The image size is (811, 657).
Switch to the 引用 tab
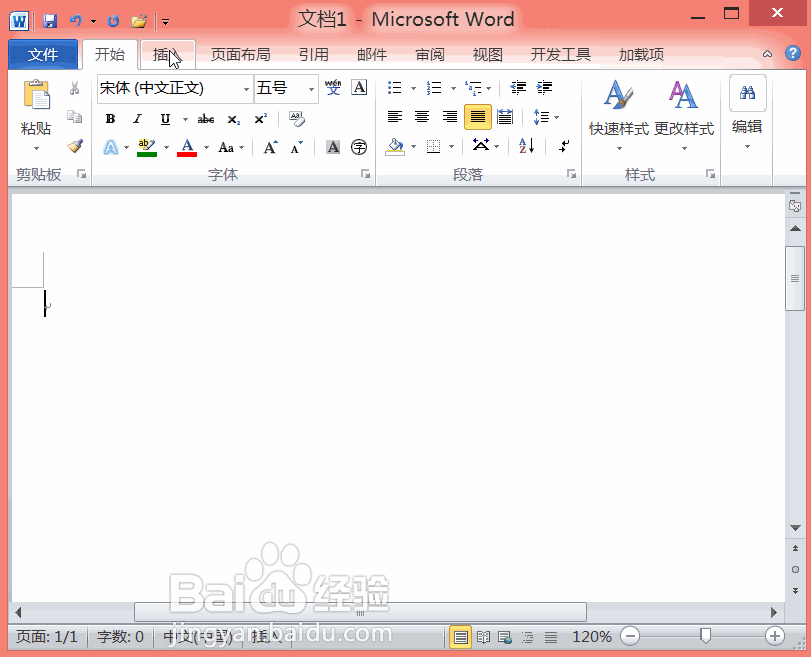click(313, 54)
